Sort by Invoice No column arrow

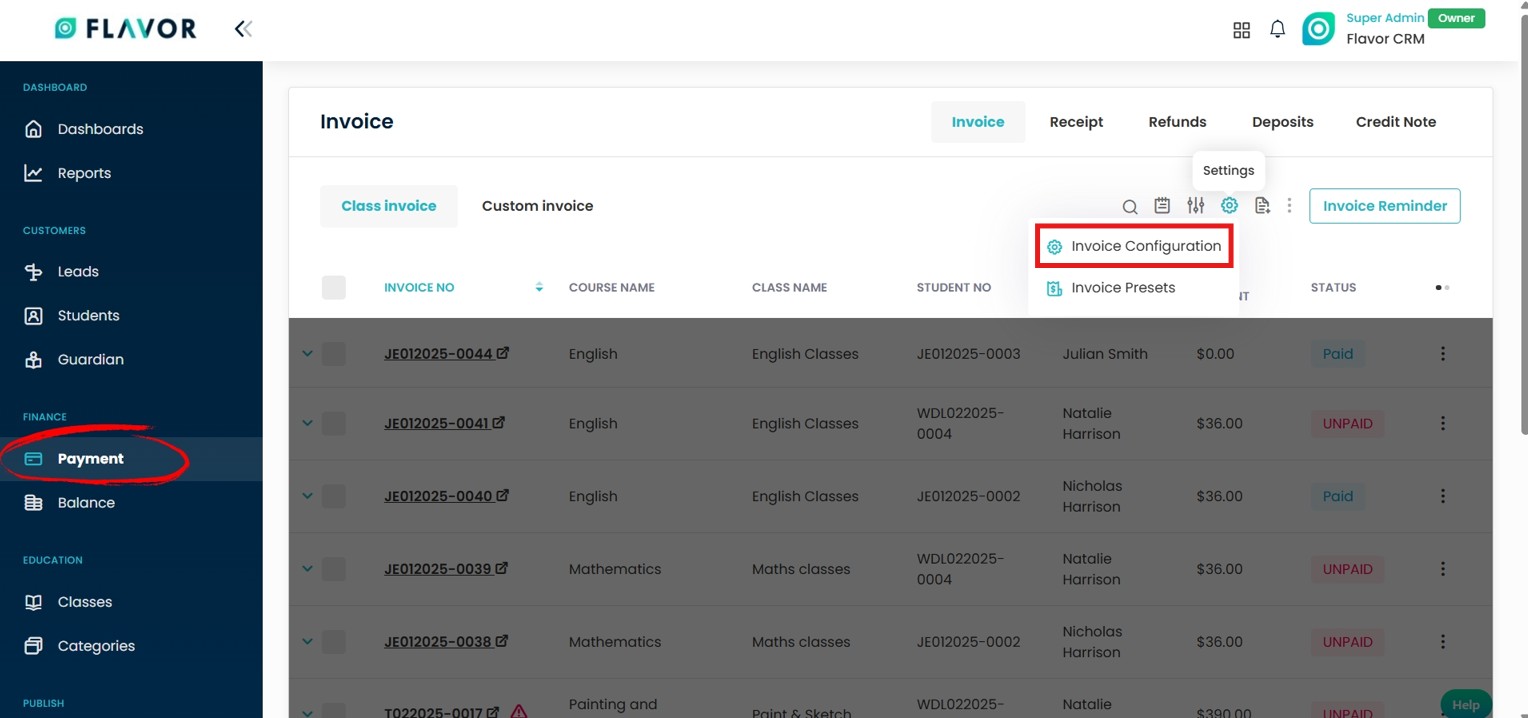[539, 288]
